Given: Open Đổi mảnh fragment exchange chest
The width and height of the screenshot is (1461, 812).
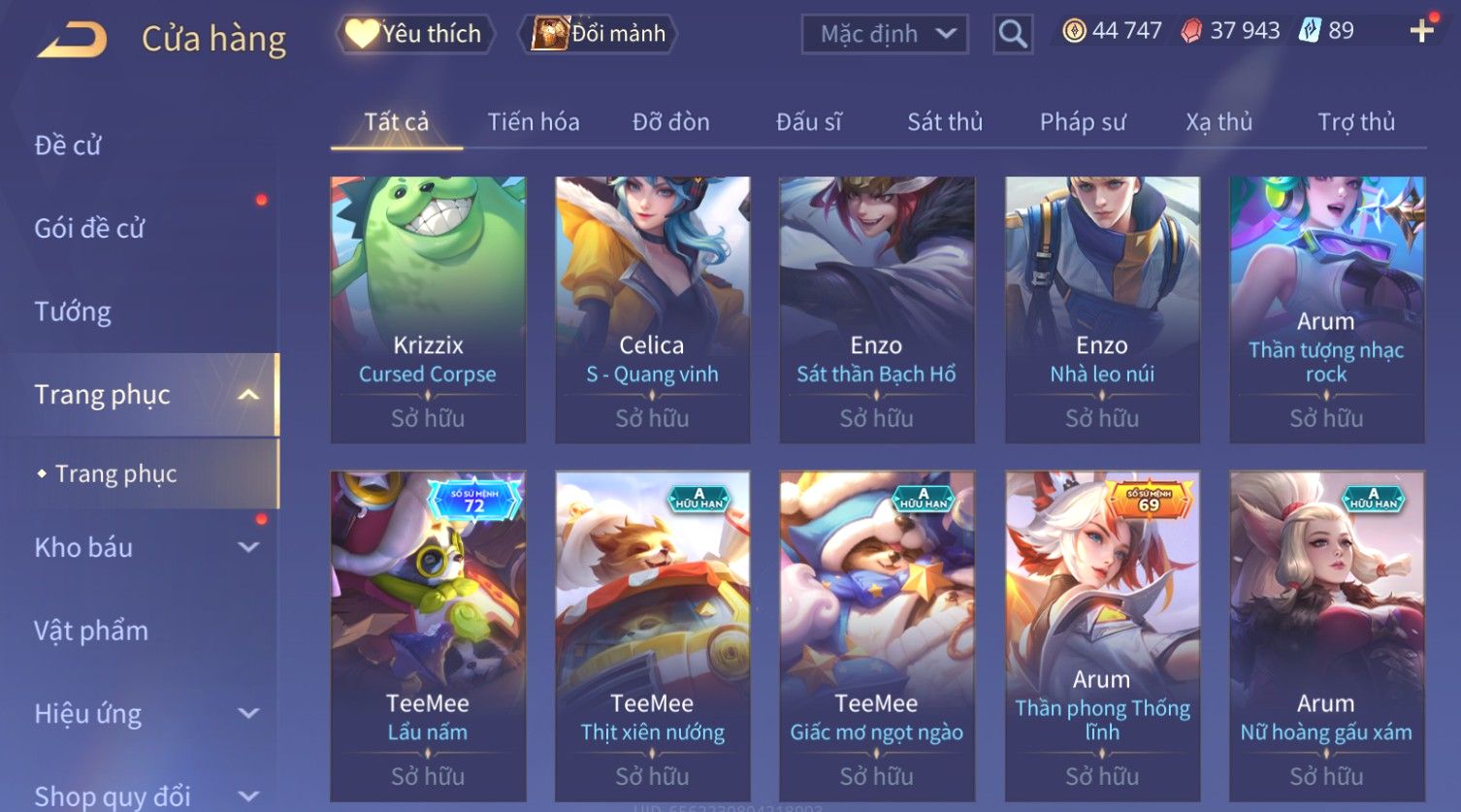Looking at the screenshot, I should coord(597,34).
